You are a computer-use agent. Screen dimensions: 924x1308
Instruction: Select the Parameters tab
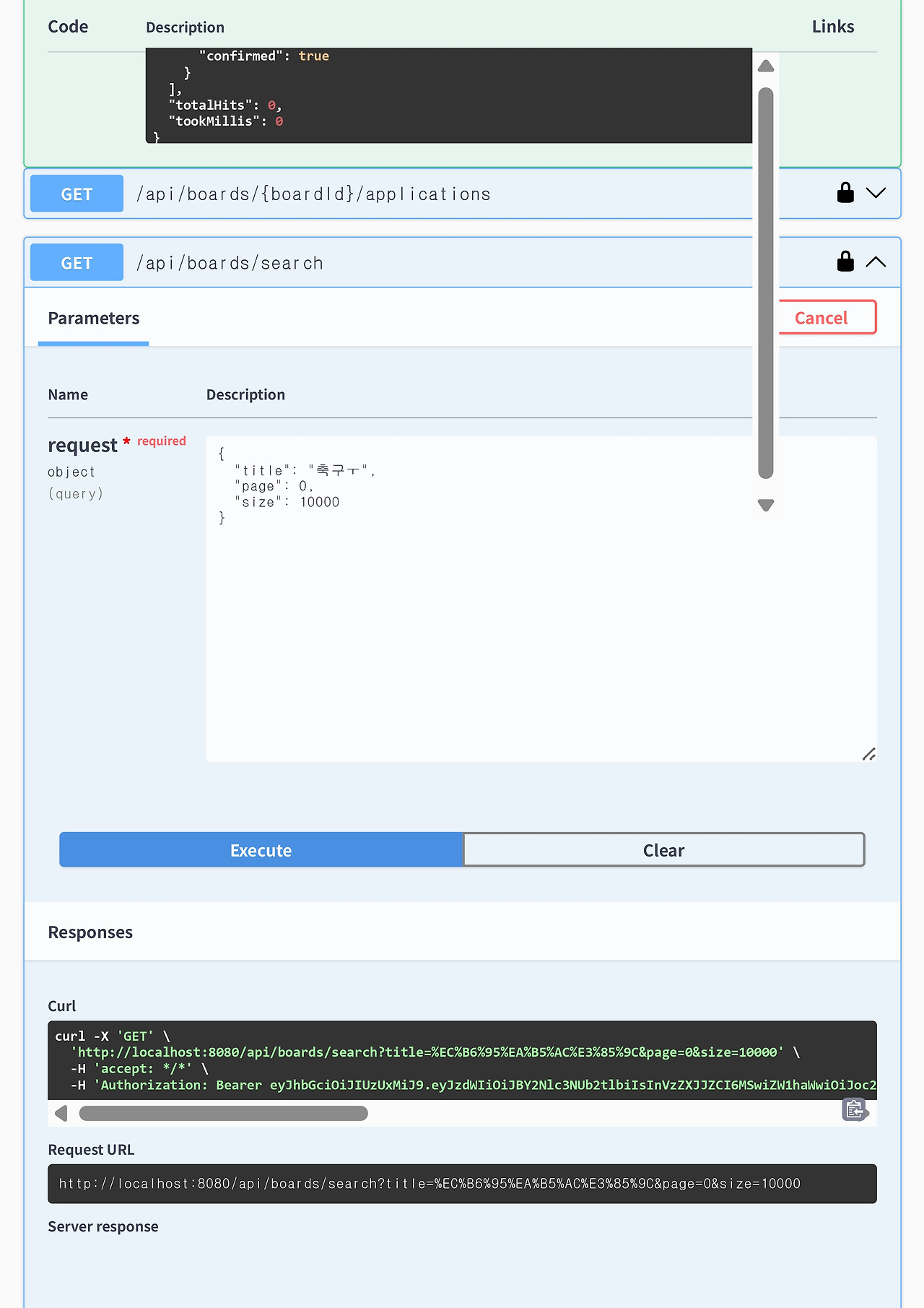[x=93, y=319]
